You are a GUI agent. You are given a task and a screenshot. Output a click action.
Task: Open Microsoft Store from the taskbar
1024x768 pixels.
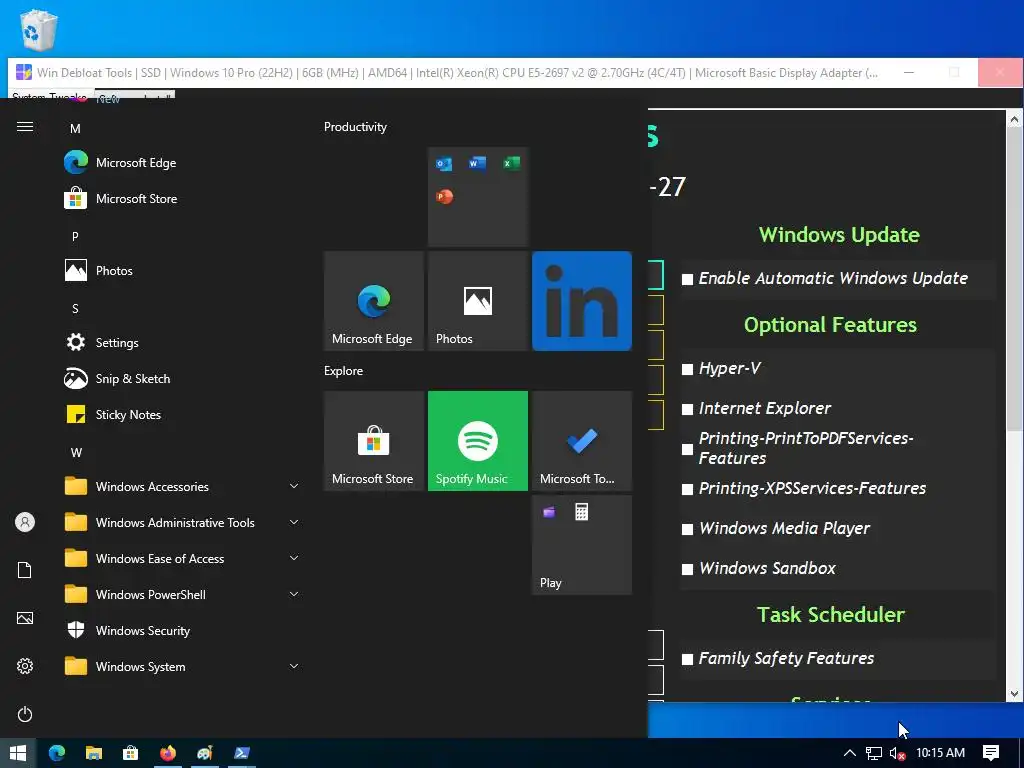(131, 753)
